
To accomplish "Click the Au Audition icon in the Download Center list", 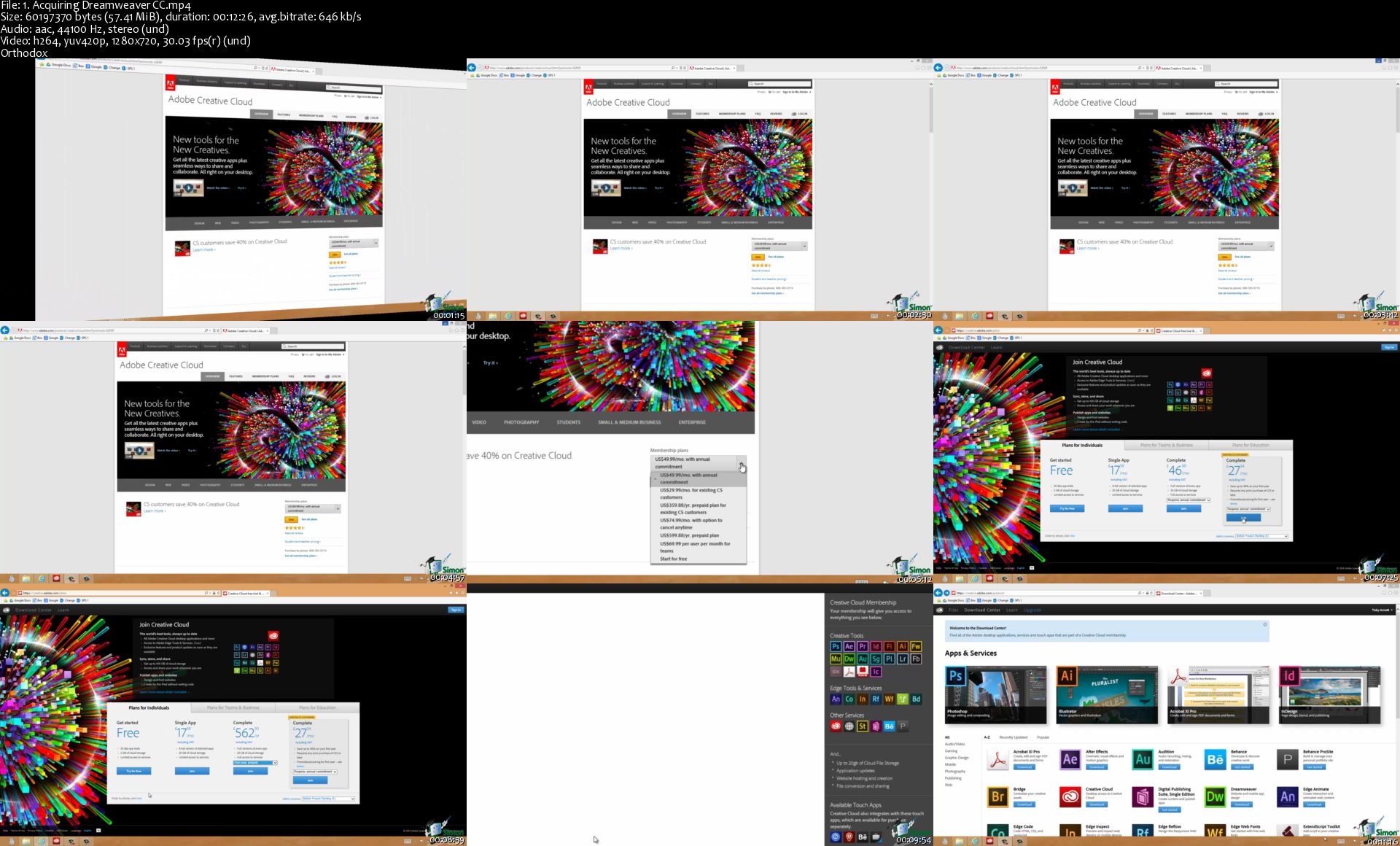I will tap(1143, 759).
